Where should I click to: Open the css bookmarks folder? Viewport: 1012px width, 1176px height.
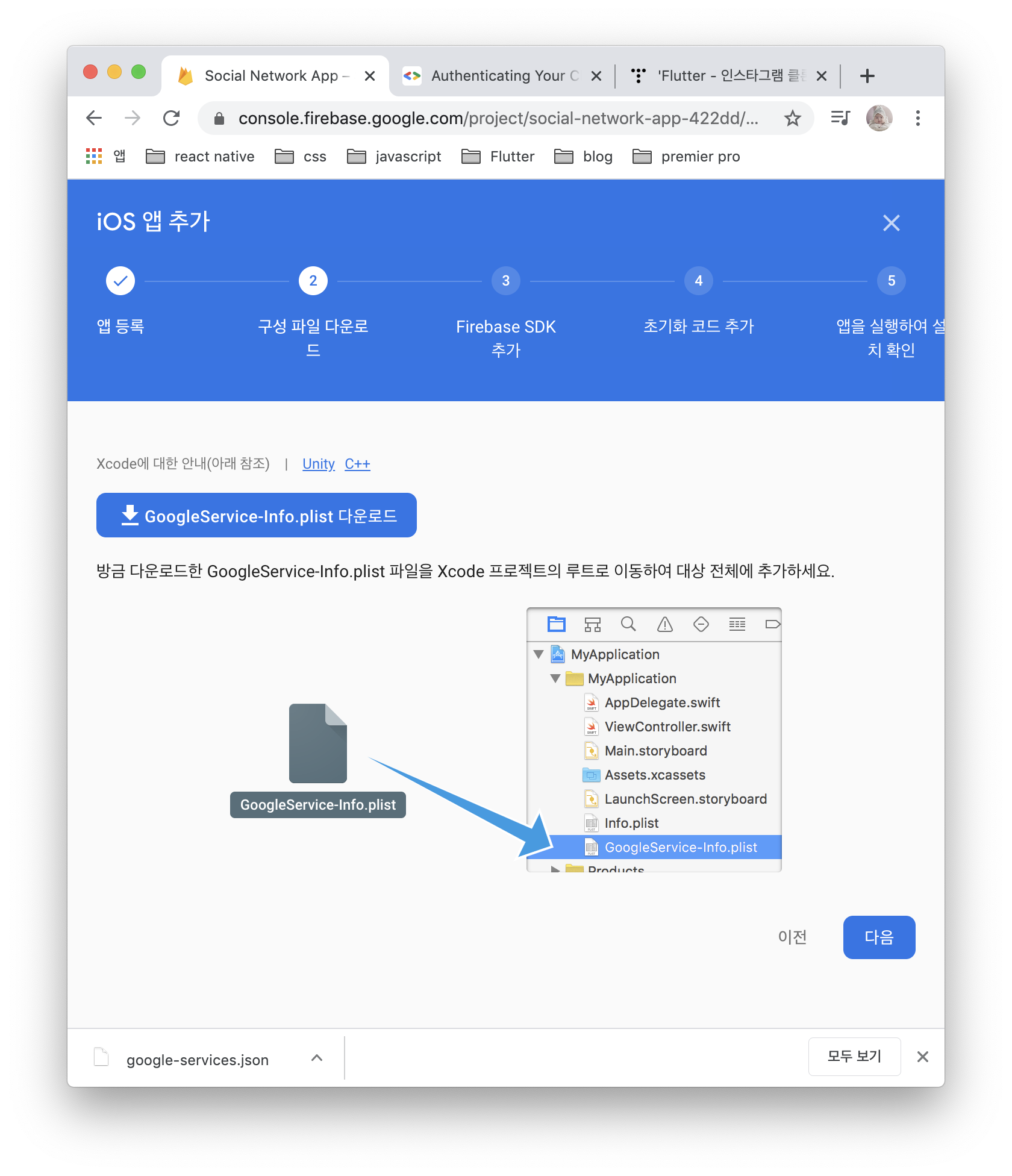coord(300,157)
